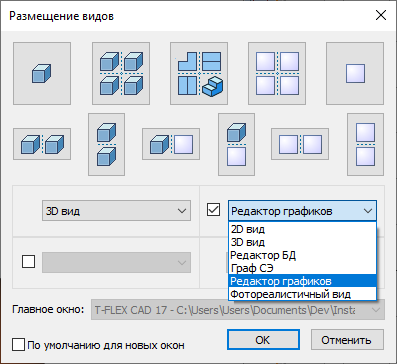Toggle По умолчанию для новых окон
Screen dimensions: 397x364
coord(18,345)
